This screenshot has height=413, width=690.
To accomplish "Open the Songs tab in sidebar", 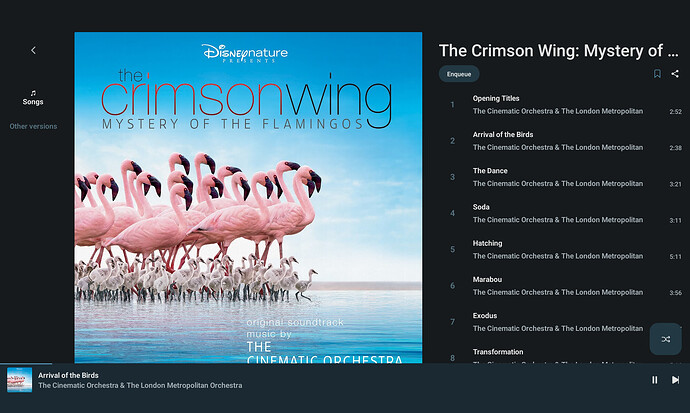I will pyautogui.click(x=33, y=98).
